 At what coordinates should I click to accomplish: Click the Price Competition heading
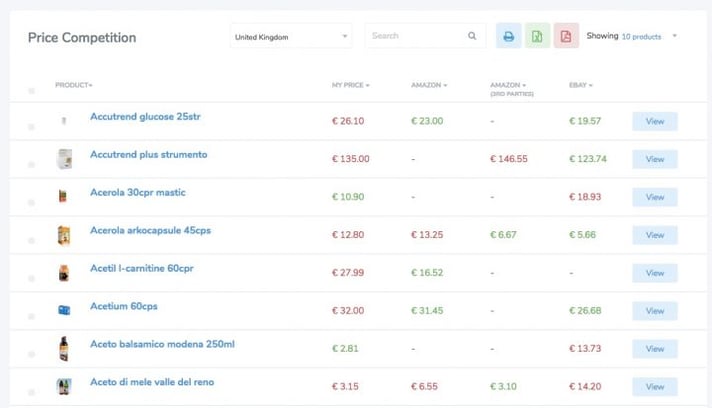point(82,38)
